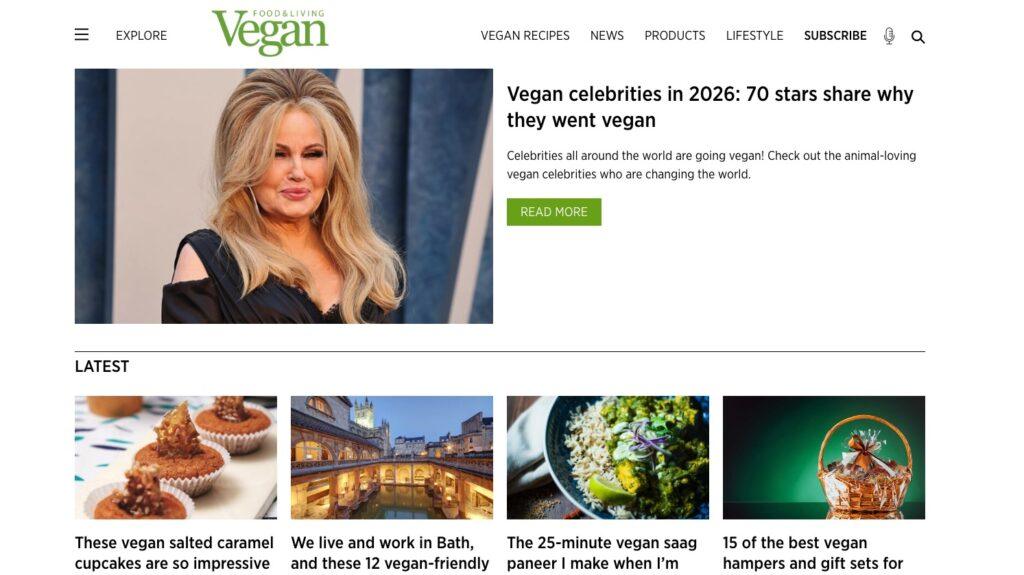Open the best vegan hampers article title
Viewport: 1024px width, 575px height.
813,553
